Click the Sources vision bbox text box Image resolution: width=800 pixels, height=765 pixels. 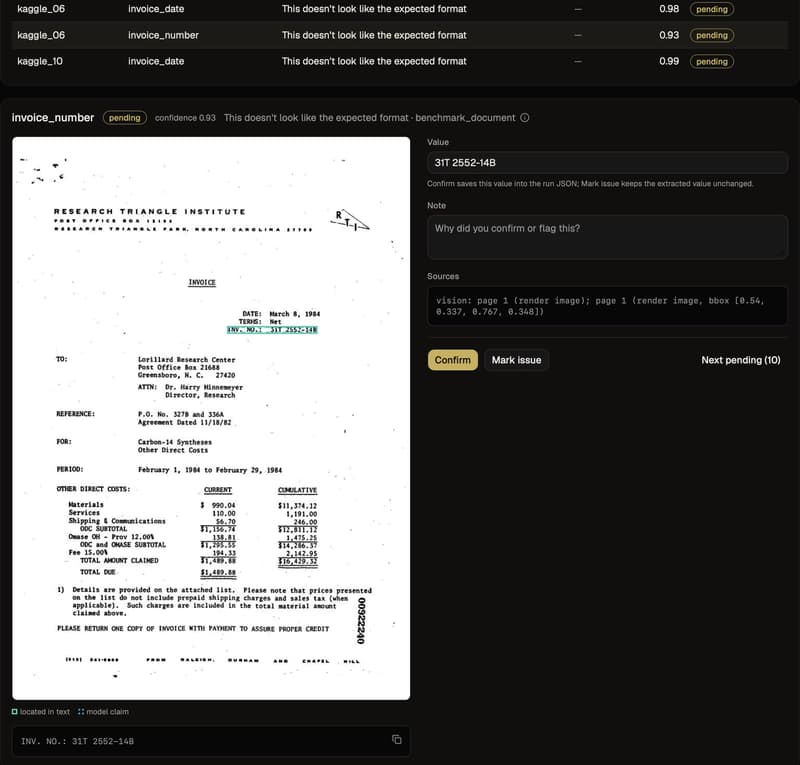click(x=607, y=306)
